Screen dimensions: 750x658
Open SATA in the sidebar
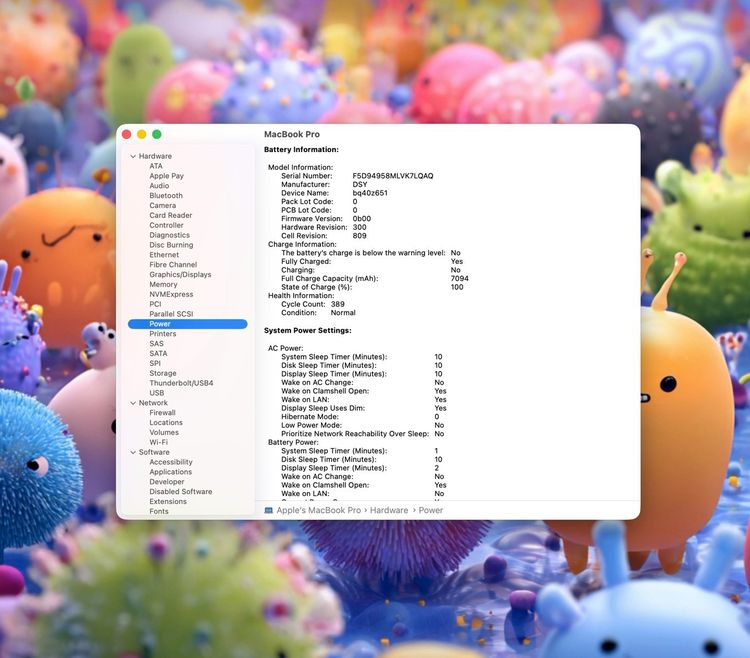[158, 353]
